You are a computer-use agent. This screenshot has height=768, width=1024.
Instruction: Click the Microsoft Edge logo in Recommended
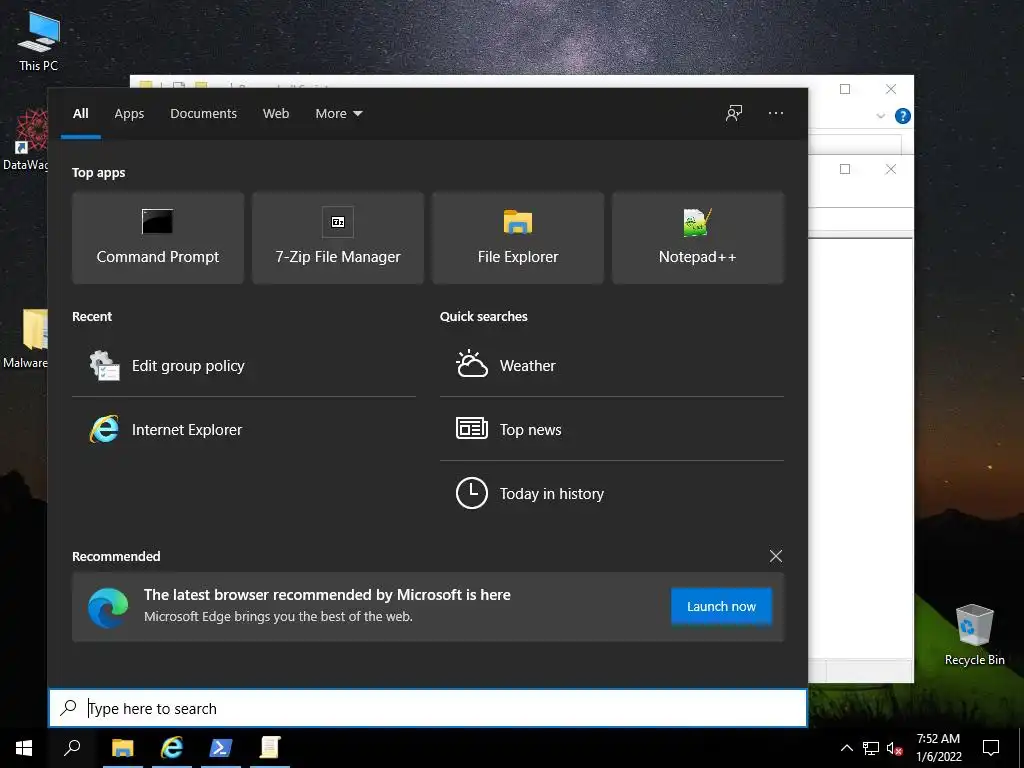pyautogui.click(x=108, y=607)
